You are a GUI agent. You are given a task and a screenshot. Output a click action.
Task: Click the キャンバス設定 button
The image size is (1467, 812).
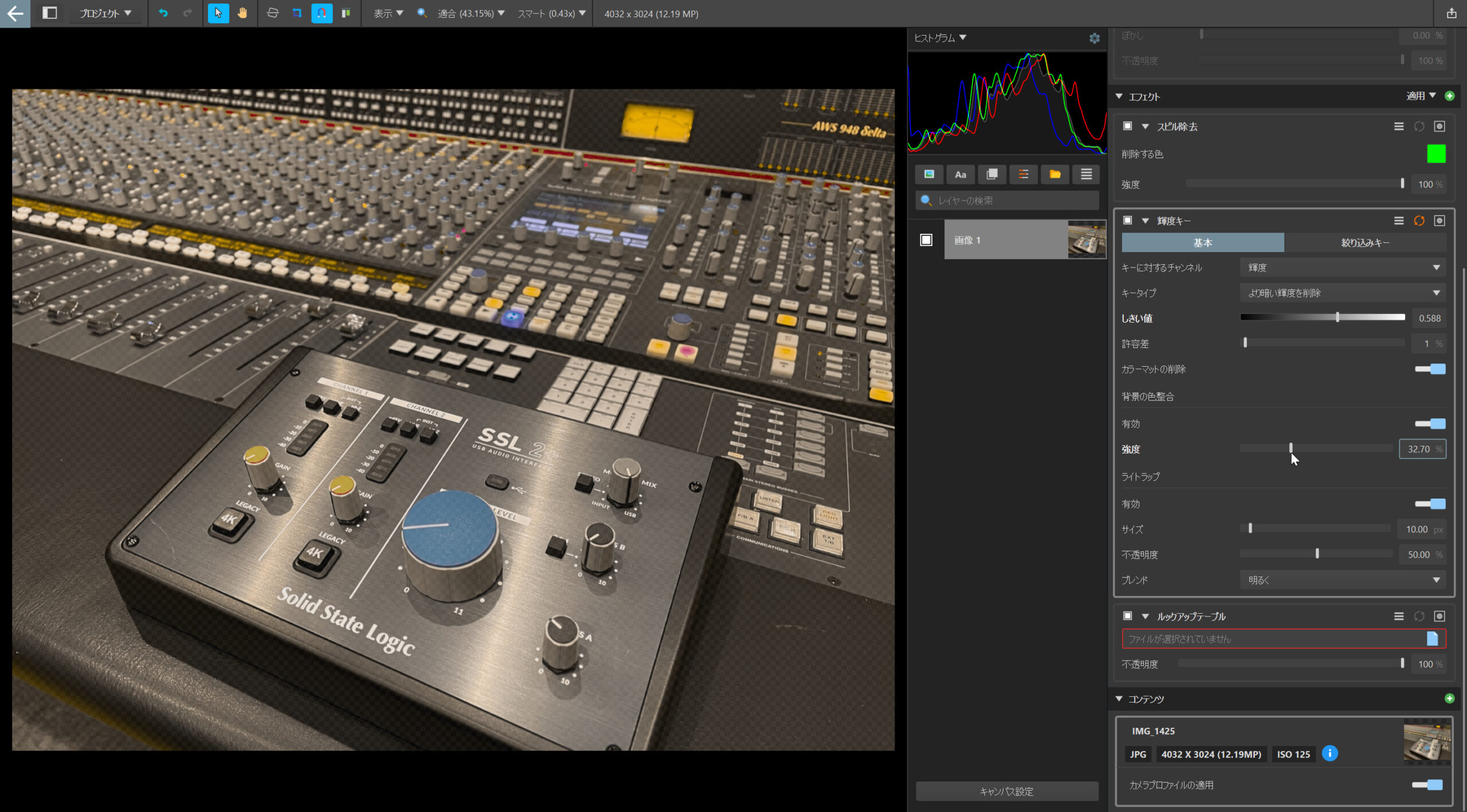[x=1007, y=791]
